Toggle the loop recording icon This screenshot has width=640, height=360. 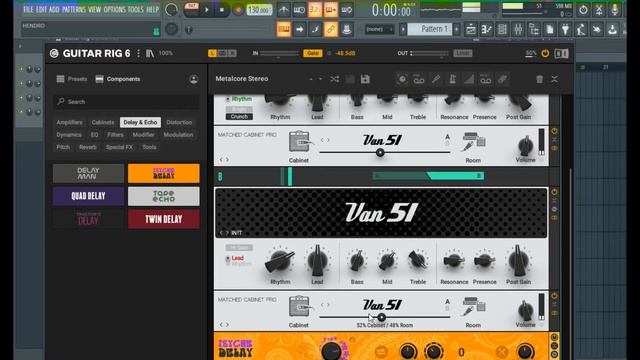click(x=347, y=10)
